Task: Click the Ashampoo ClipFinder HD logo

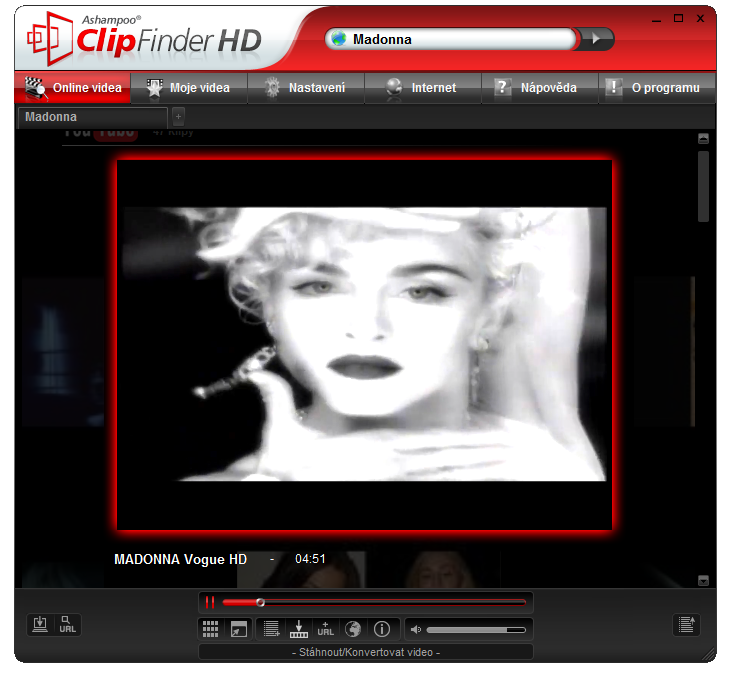Action: coord(144,39)
